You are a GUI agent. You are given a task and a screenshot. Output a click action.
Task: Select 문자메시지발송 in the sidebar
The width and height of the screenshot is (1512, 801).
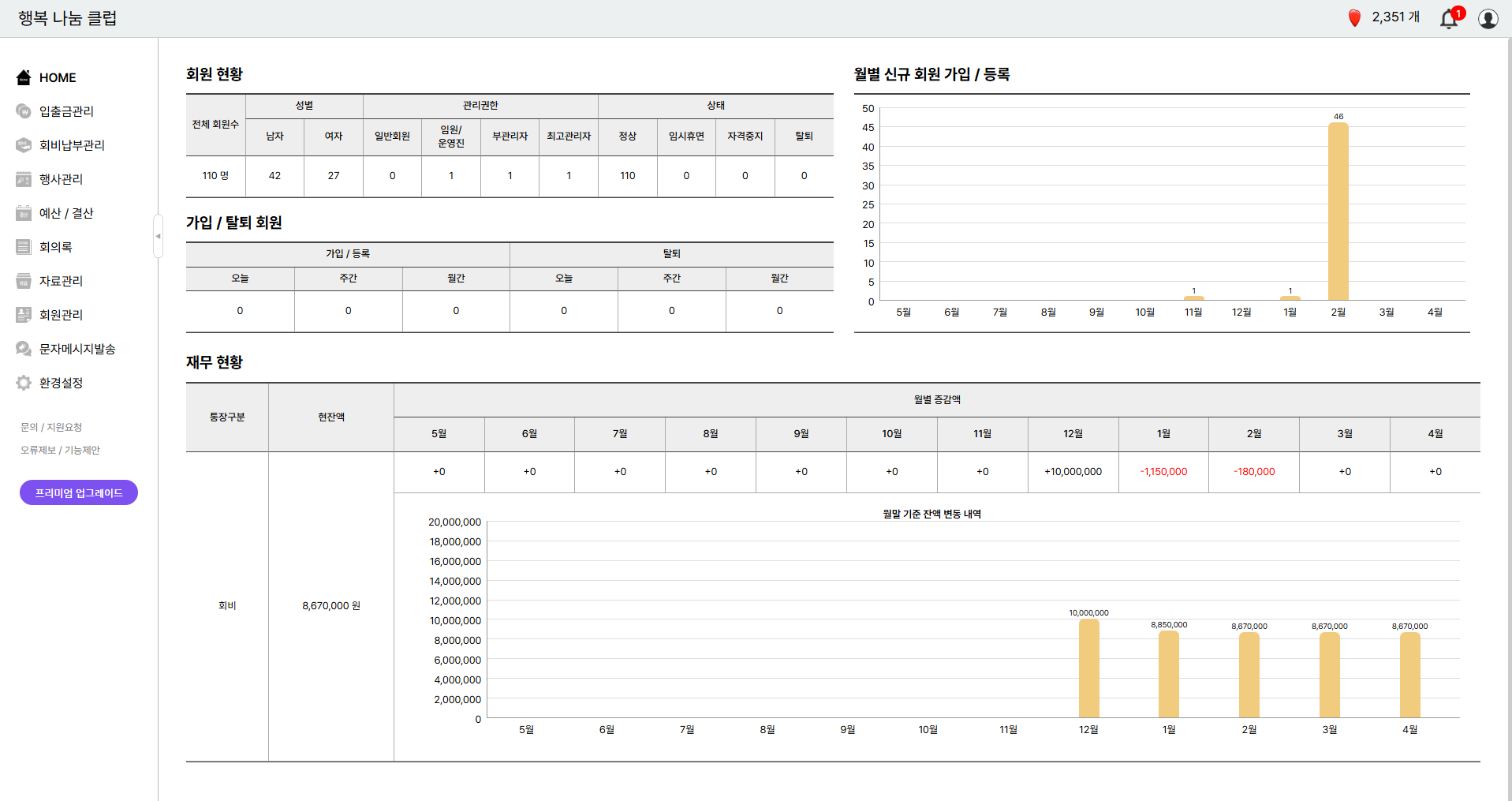pos(77,349)
